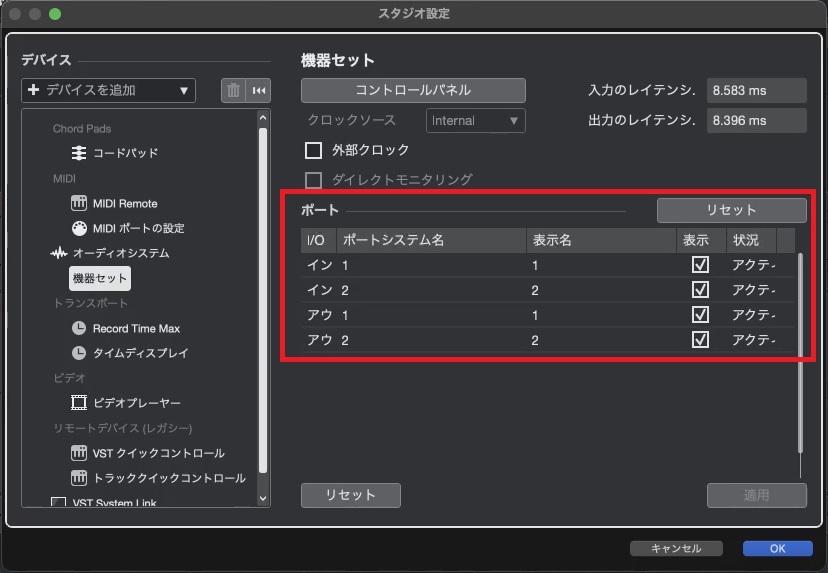
Task: Select 機器セット under オーディオシステム
Action: 100,278
